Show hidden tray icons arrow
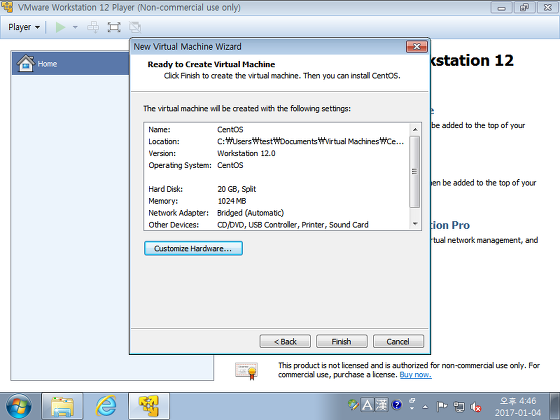 tap(425, 406)
